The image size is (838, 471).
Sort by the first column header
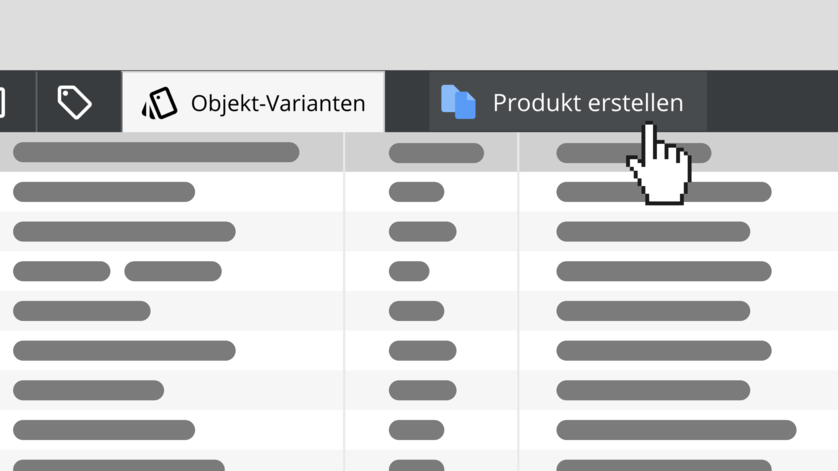[156, 152]
